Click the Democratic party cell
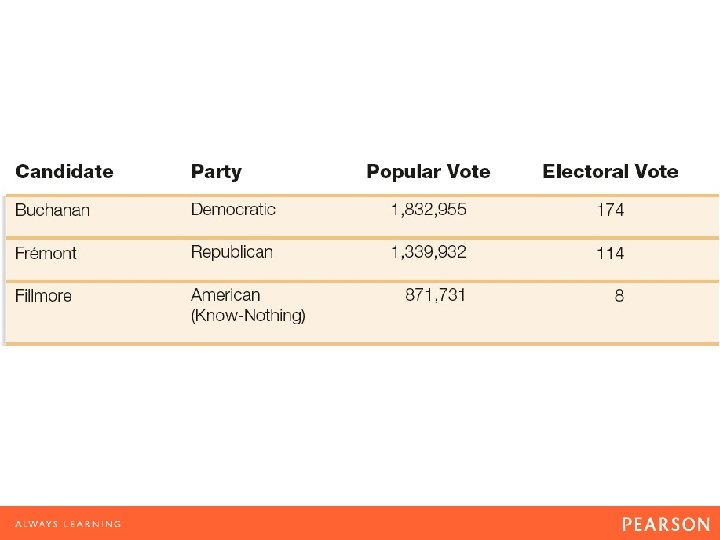 tap(233, 209)
